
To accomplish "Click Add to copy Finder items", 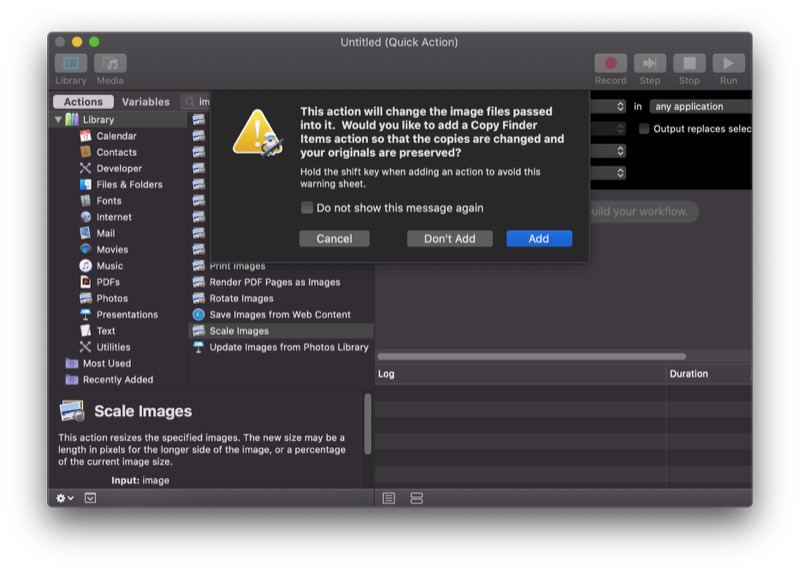I will [539, 239].
